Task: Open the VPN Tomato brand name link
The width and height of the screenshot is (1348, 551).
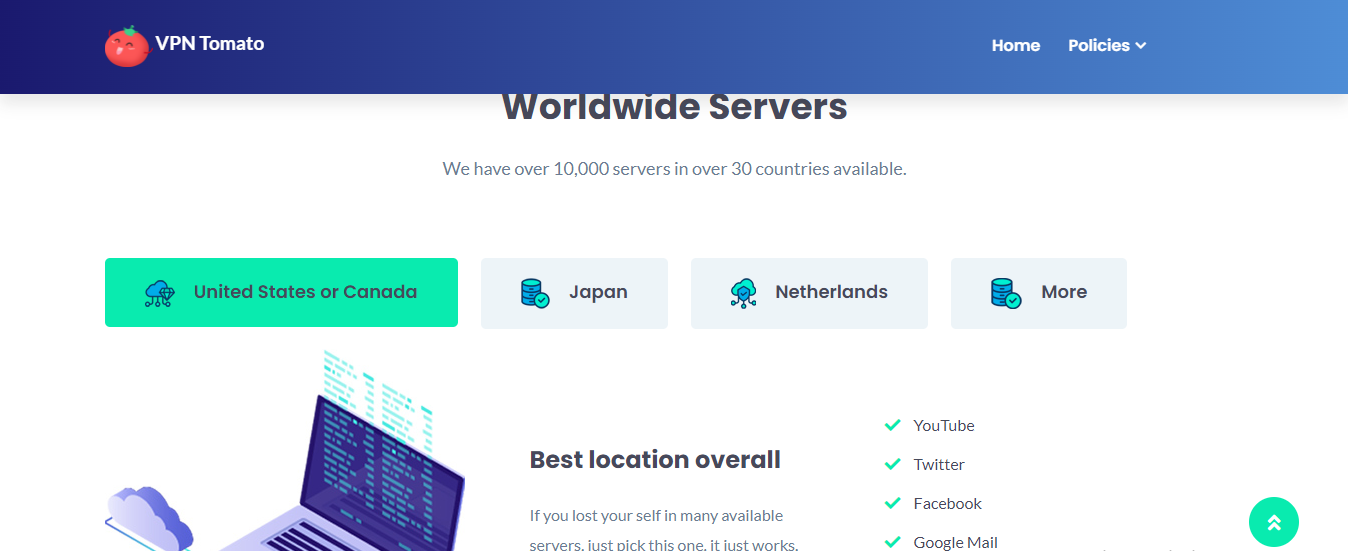Action: [x=210, y=43]
